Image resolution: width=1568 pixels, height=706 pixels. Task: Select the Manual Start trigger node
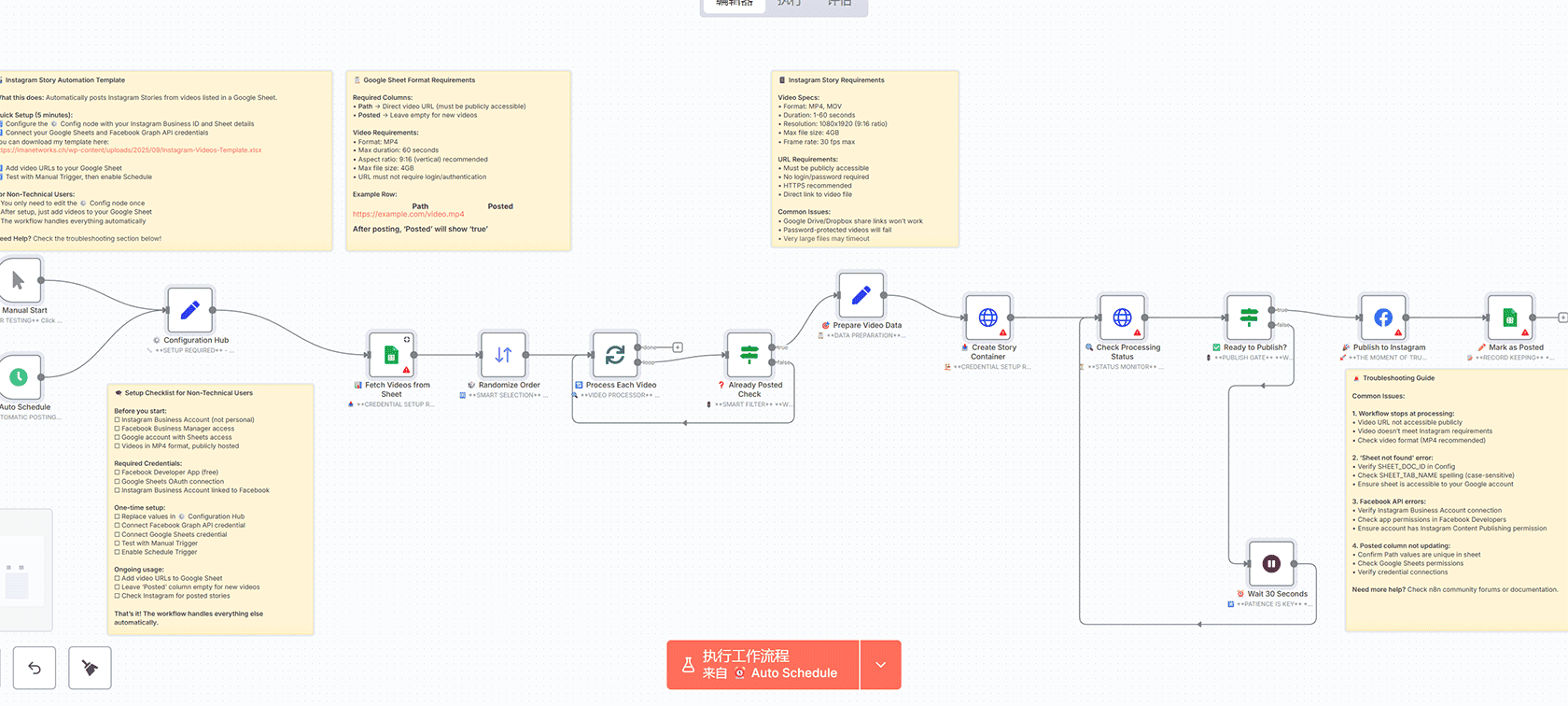19,280
